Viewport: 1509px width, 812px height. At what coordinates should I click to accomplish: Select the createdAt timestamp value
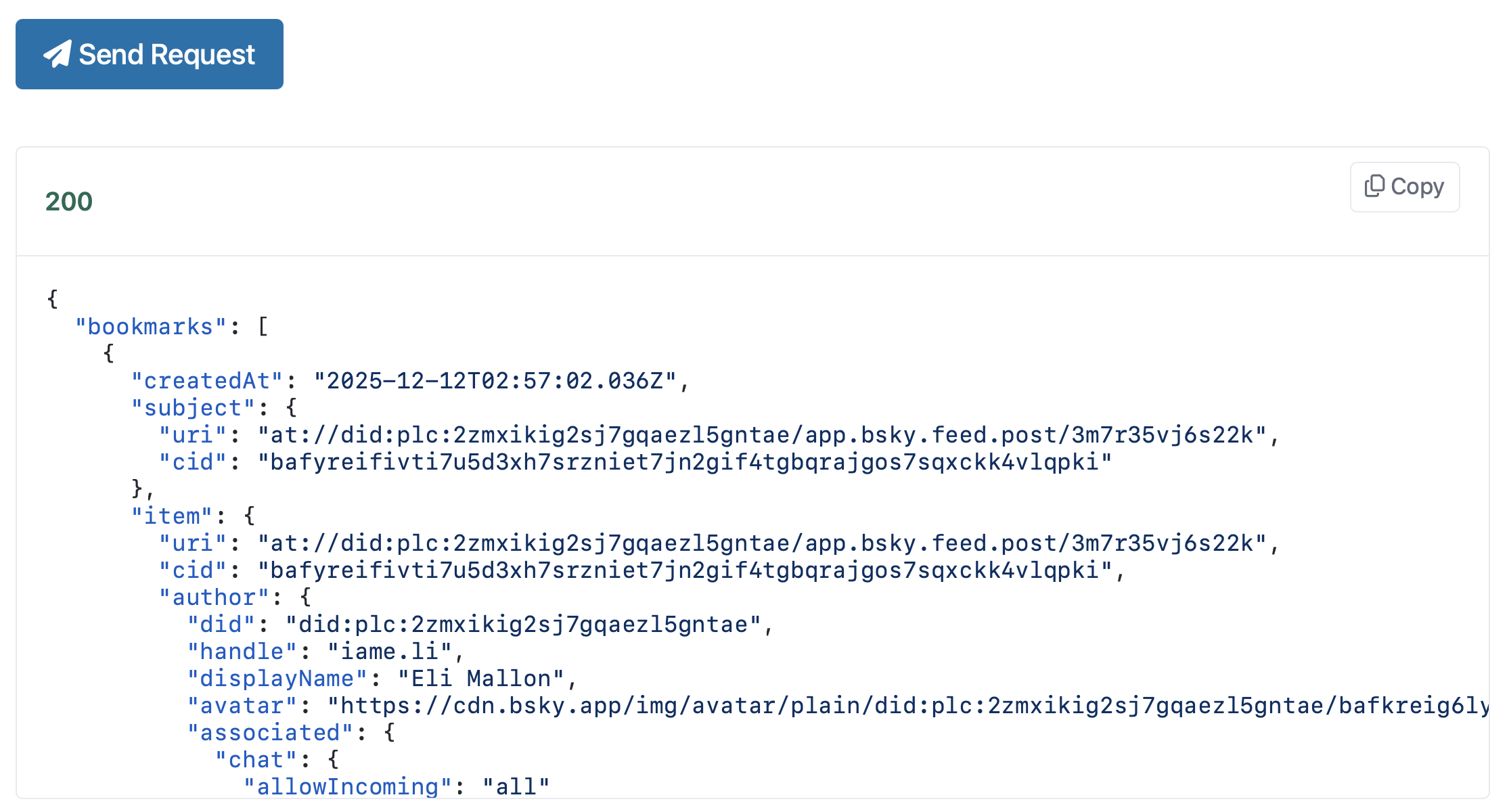click(x=495, y=381)
